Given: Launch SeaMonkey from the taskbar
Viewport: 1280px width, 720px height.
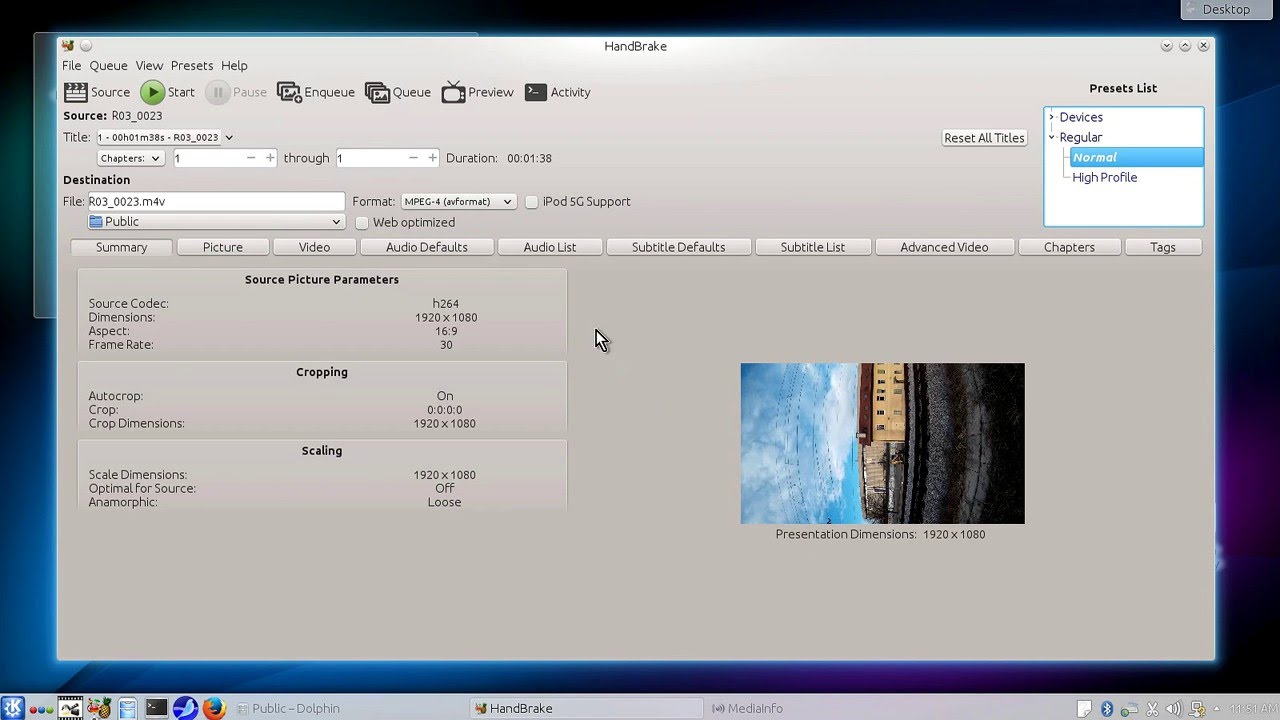Looking at the screenshot, I should tap(185, 708).
